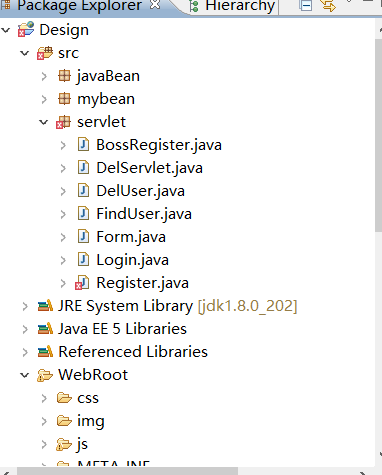Expand the css folder
The image size is (382, 475).
pos(44,398)
